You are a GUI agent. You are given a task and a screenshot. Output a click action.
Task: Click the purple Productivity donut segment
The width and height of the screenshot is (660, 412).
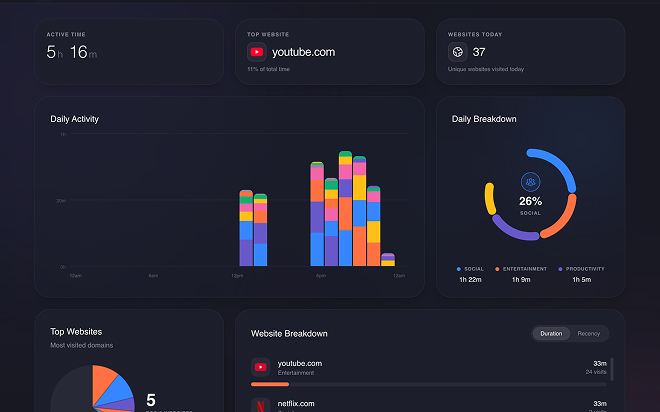click(x=511, y=232)
